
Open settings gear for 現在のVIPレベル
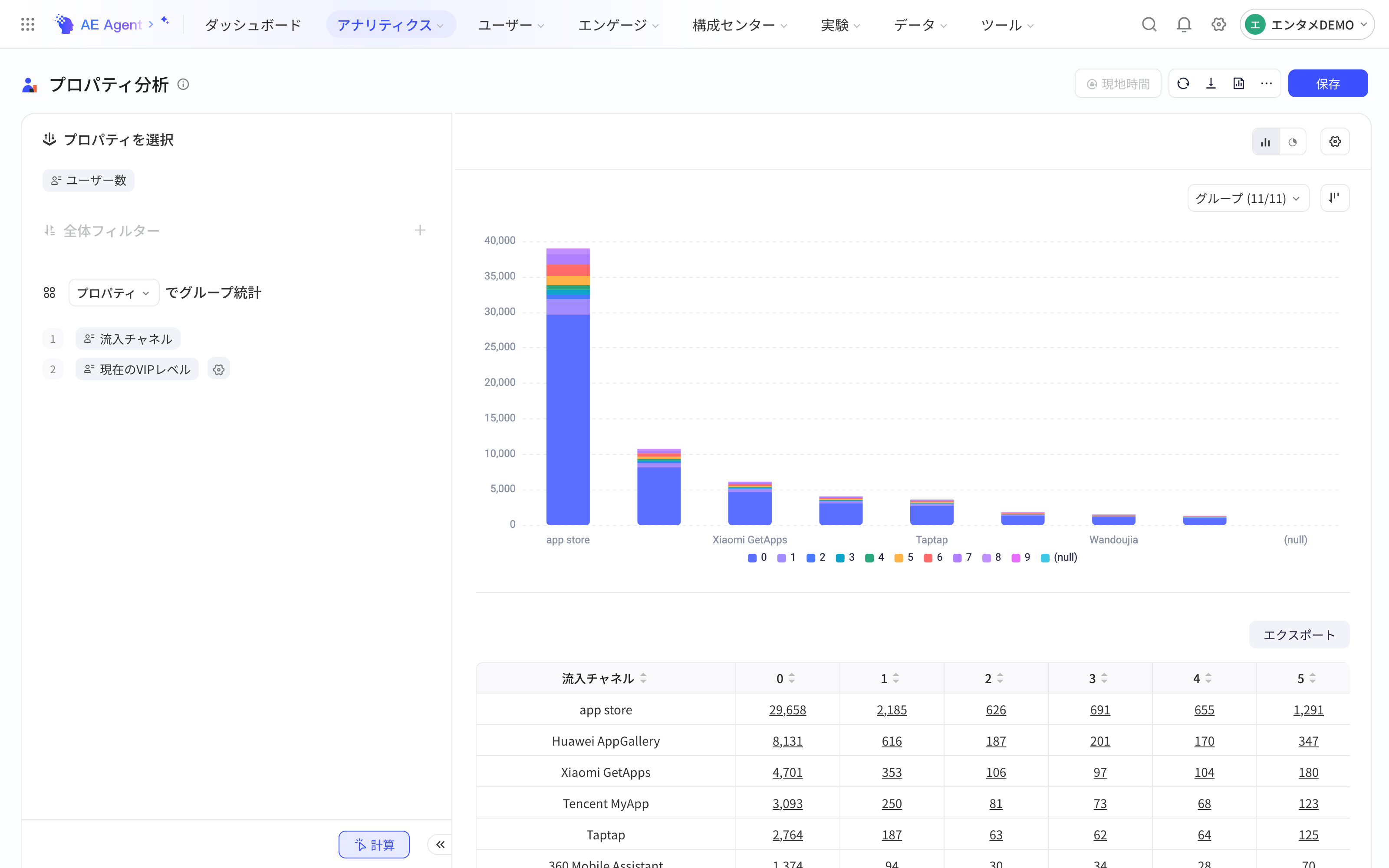point(219,369)
